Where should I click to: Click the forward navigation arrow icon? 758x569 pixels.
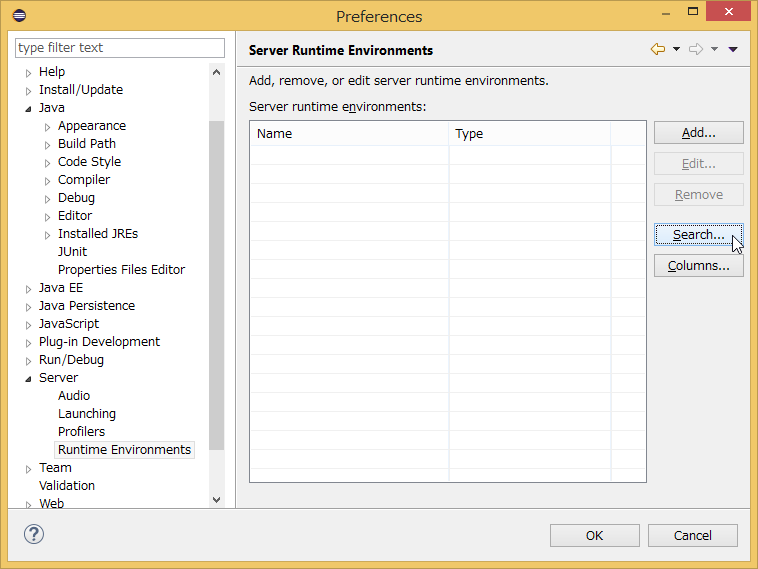point(696,49)
